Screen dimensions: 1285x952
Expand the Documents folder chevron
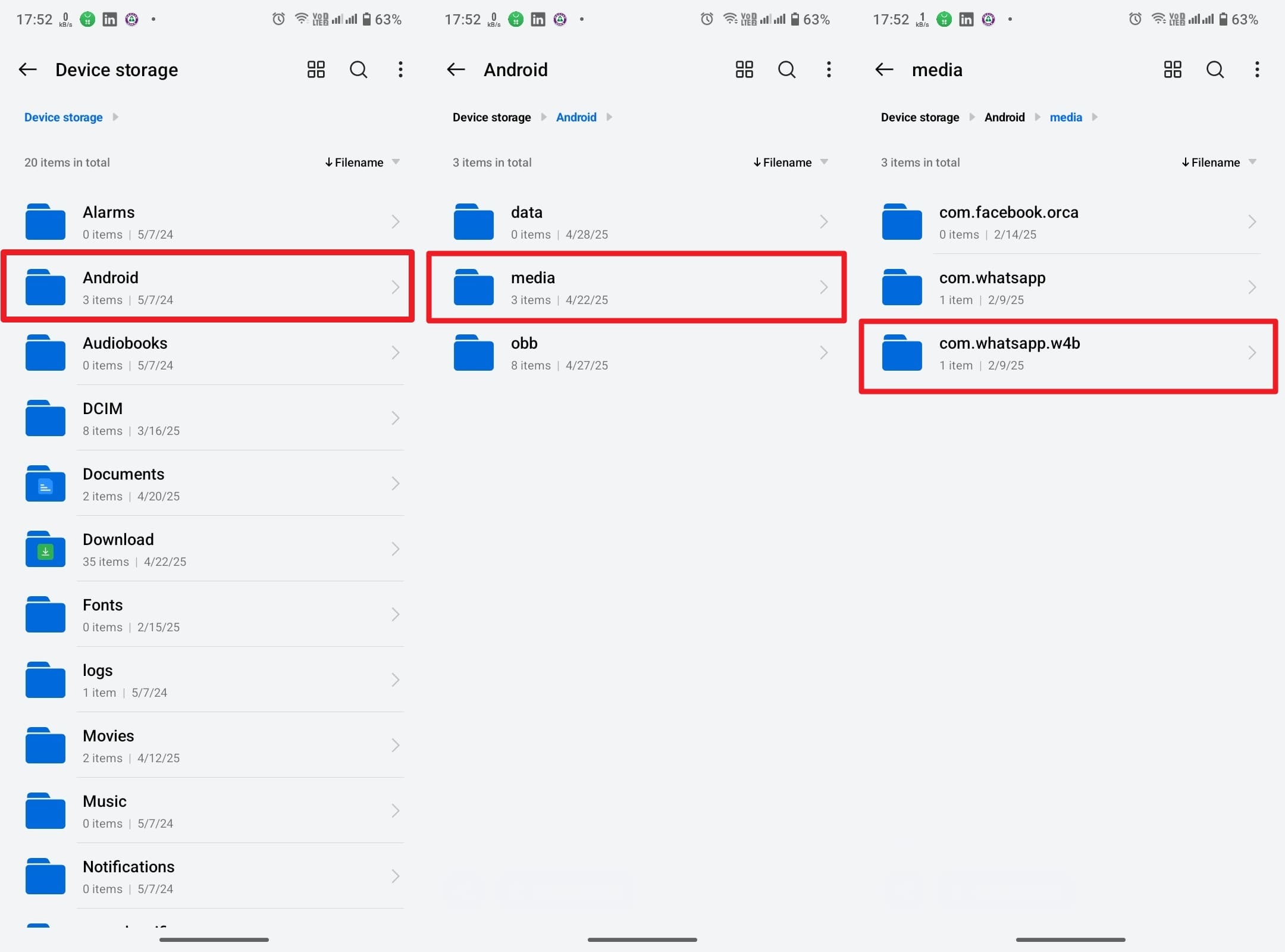[x=395, y=484]
